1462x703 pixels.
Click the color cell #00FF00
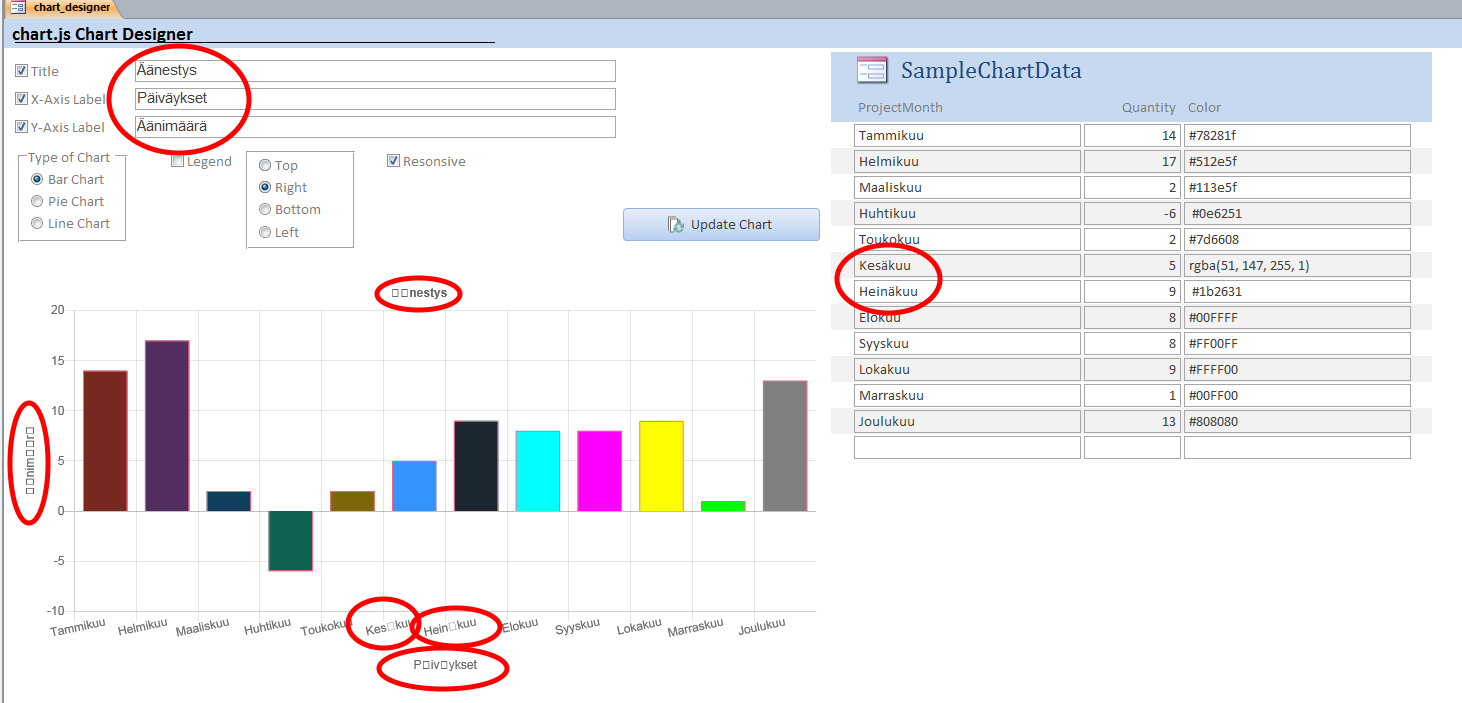click(x=1297, y=395)
